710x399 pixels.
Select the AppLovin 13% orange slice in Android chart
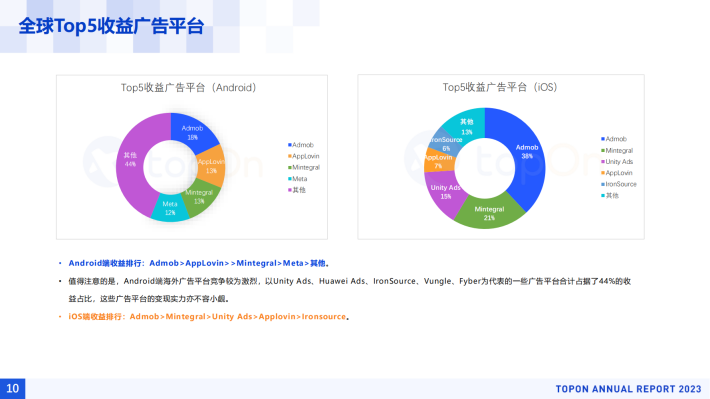(x=211, y=167)
